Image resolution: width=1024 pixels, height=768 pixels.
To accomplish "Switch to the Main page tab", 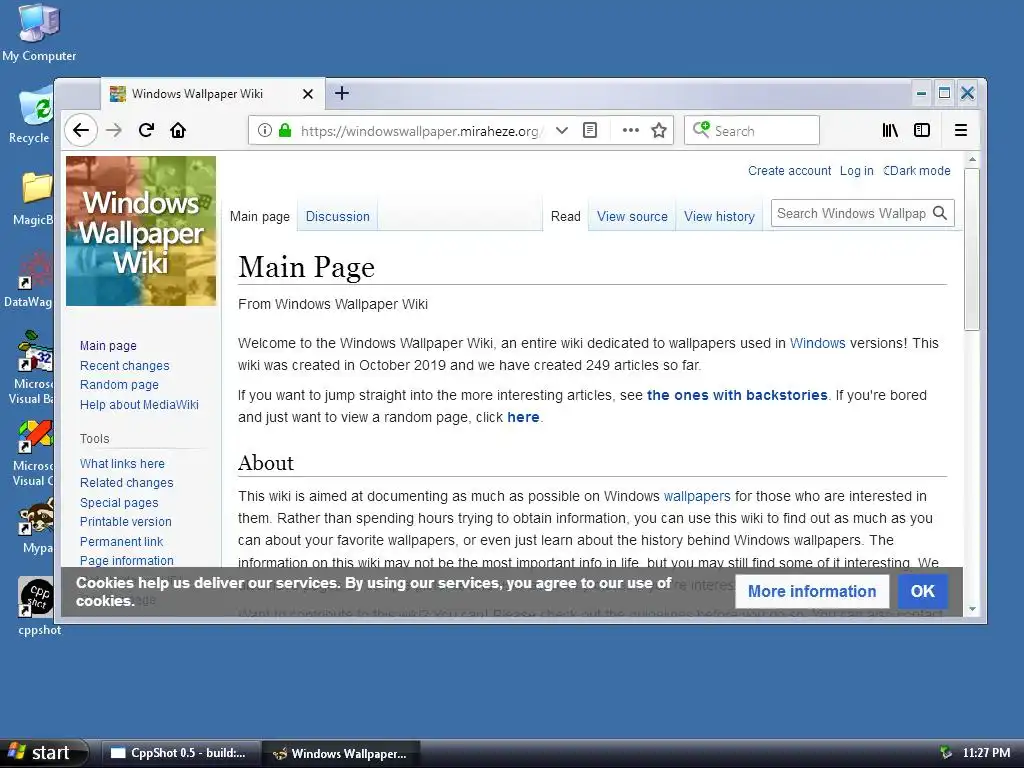I will pyautogui.click(x=260, y=216).
